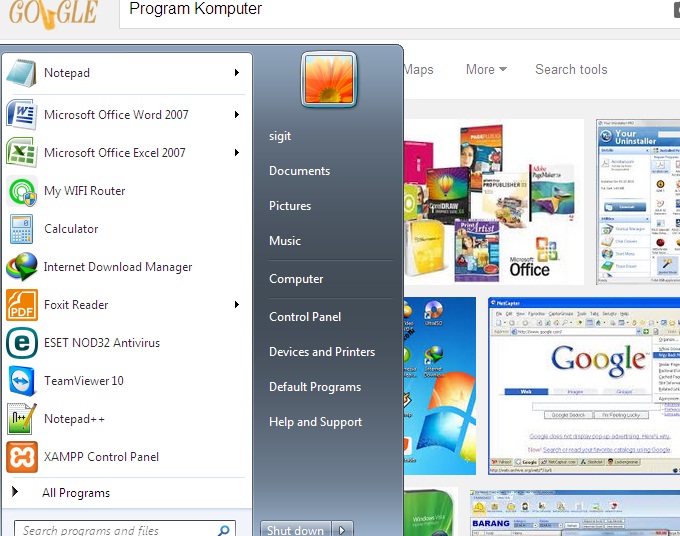Open the XAMPP Control Panel icon
Viewport: 680px width, 536px height.
(x=22, y=457)
